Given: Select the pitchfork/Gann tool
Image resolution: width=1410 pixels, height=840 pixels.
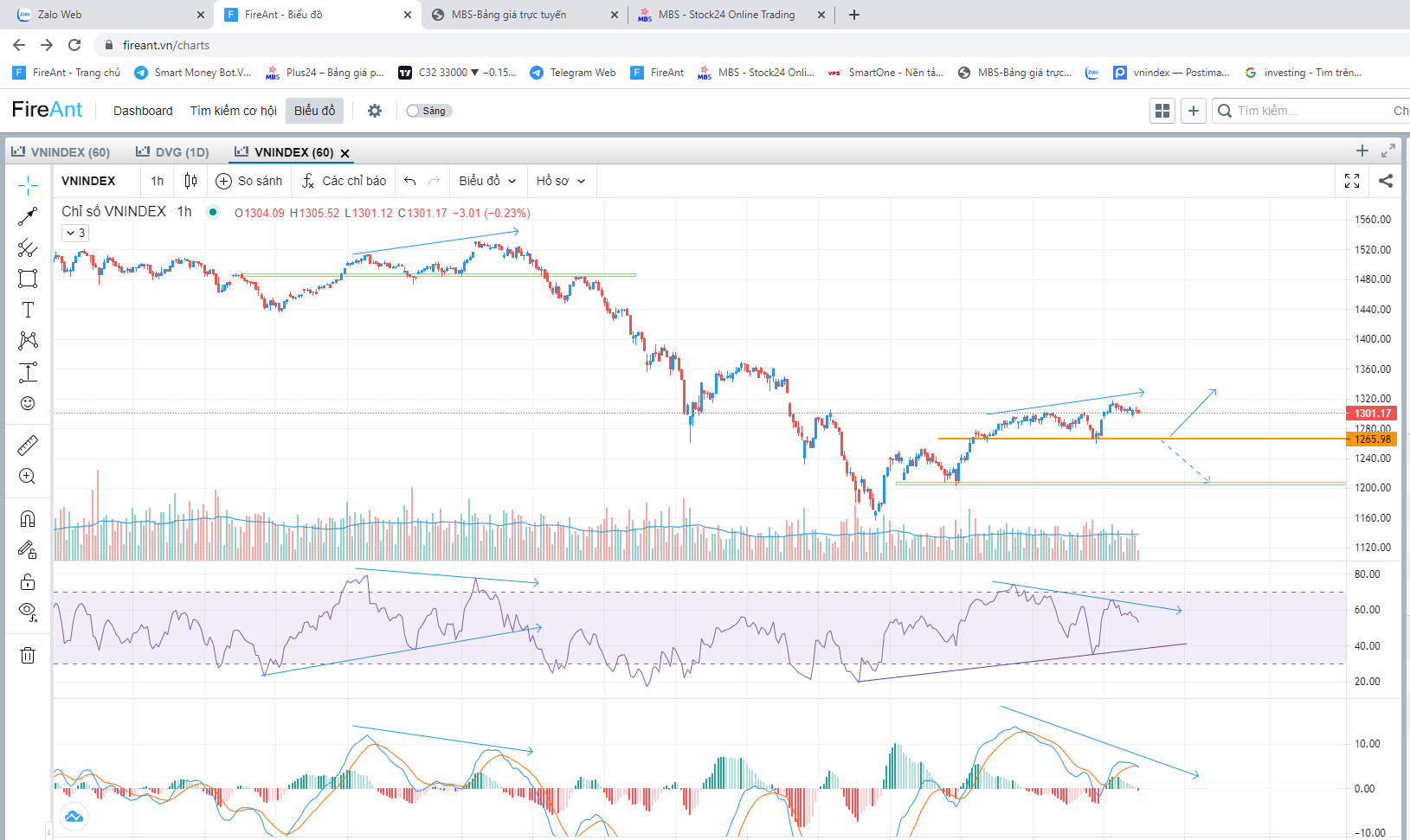Looking at the screenshot, I should pyautogui.click(x=28, y=247).
